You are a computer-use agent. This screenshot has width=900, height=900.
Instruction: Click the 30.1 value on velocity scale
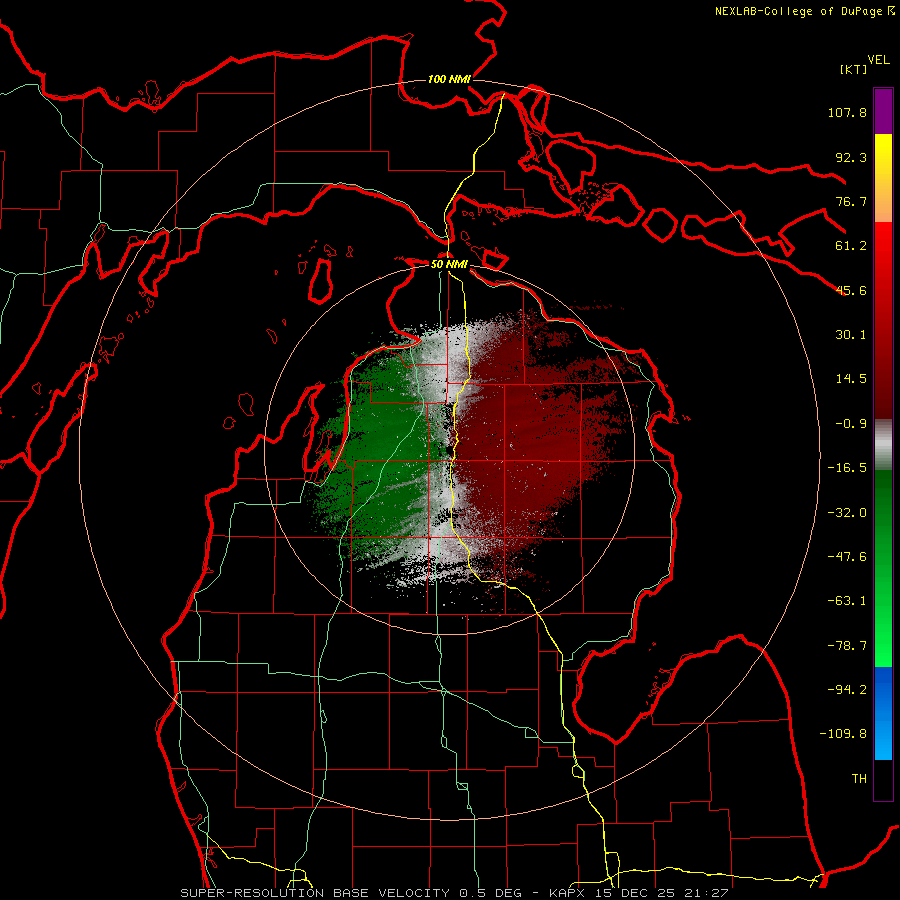(851, 335)
